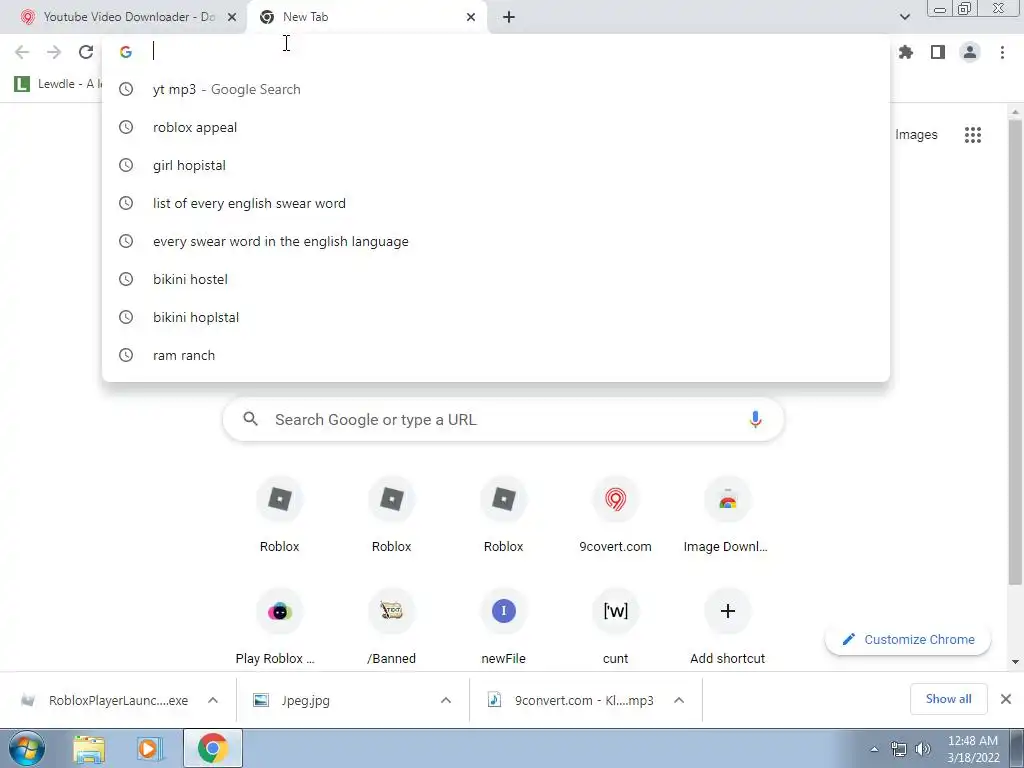Open the Lewdle bookmark
Screen dimensions: 1024x768
pos(57,84)
